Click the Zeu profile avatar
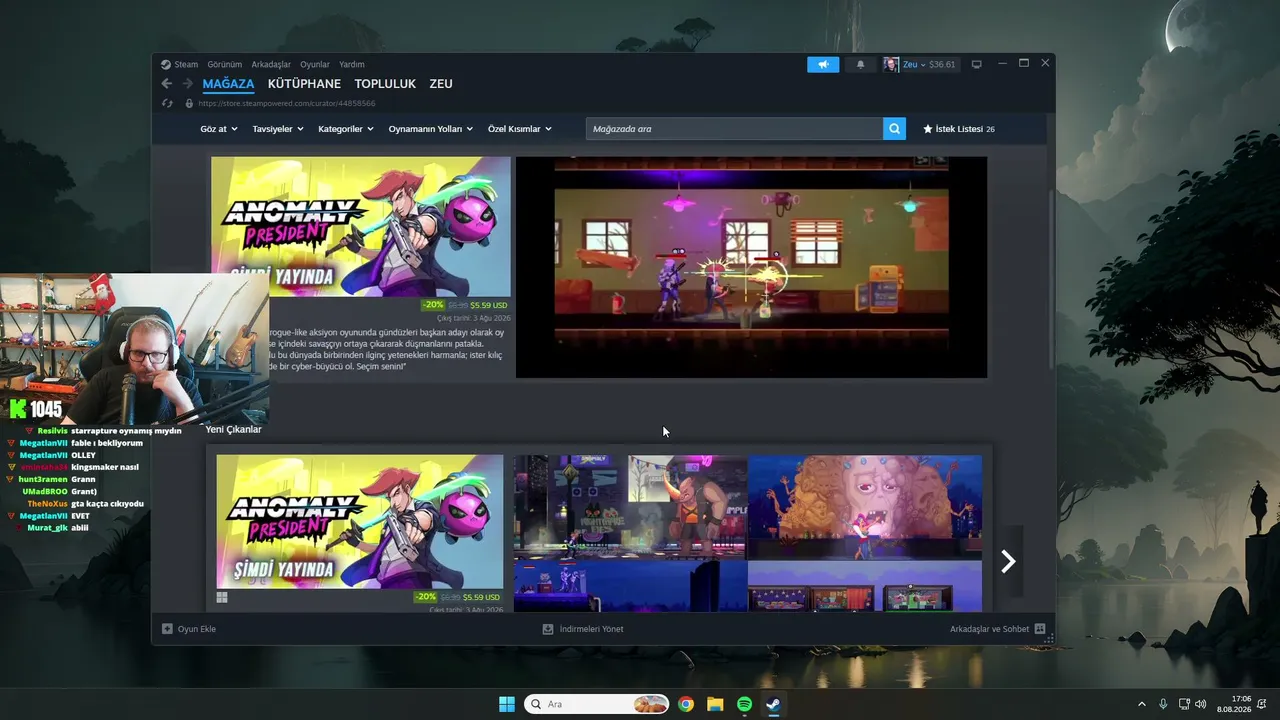The image size is (1280, 720). tap(890, 64)
